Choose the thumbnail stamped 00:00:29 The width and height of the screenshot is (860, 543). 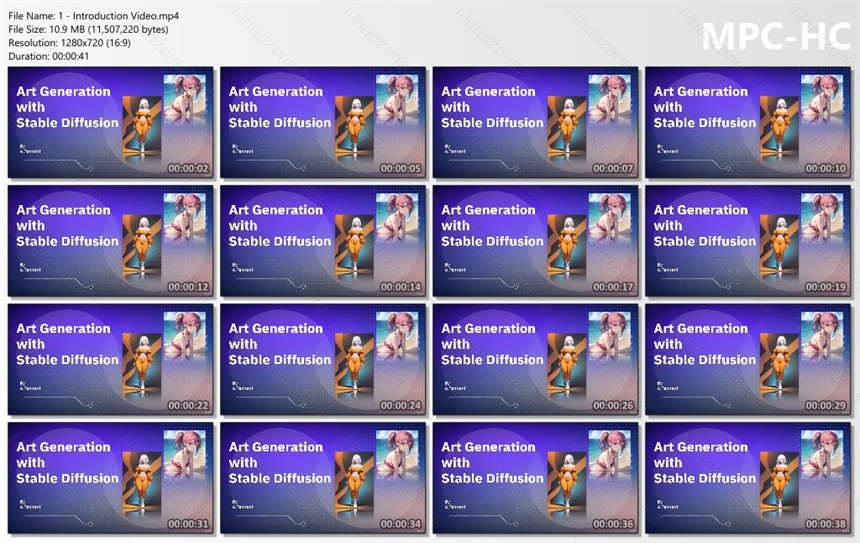tap(748, 360)
